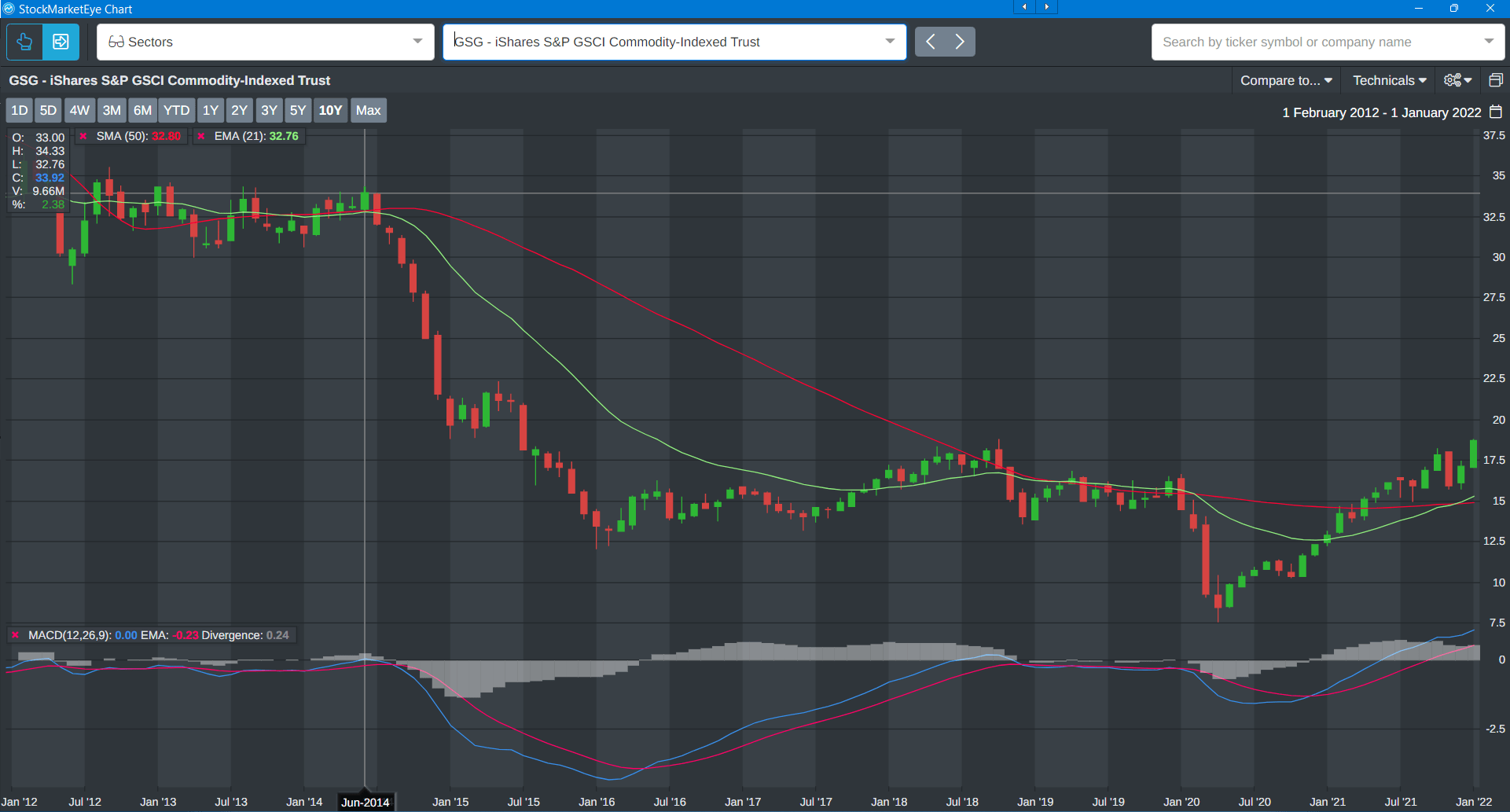Remove EMA (21) indicator with red x

[201, 136]
